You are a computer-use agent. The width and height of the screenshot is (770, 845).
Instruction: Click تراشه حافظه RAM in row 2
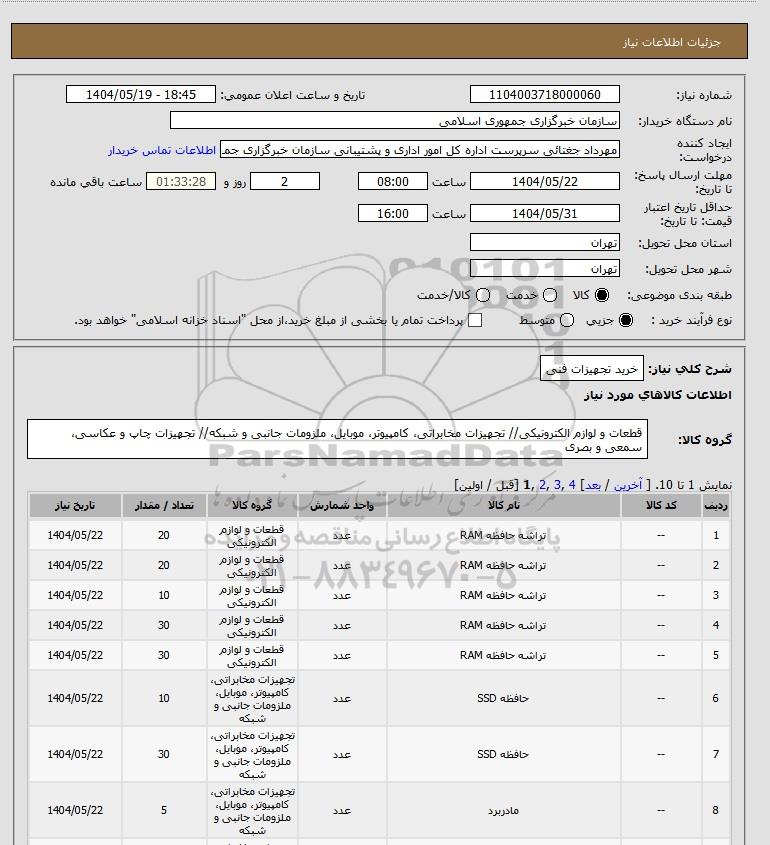click(503, 565)
